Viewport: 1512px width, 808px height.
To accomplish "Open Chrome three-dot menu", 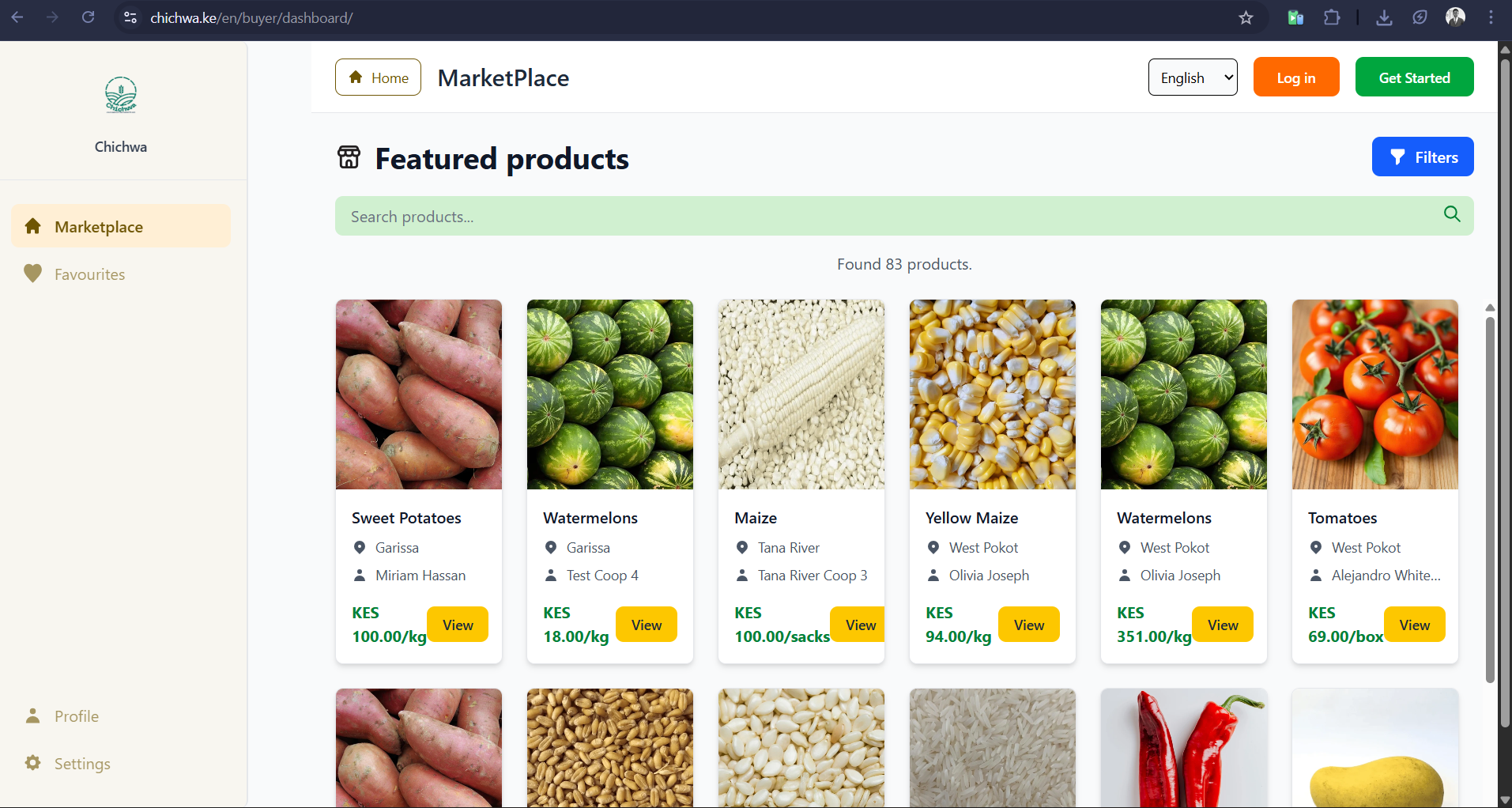I will pyautogui.click(x=1491, y=17).
